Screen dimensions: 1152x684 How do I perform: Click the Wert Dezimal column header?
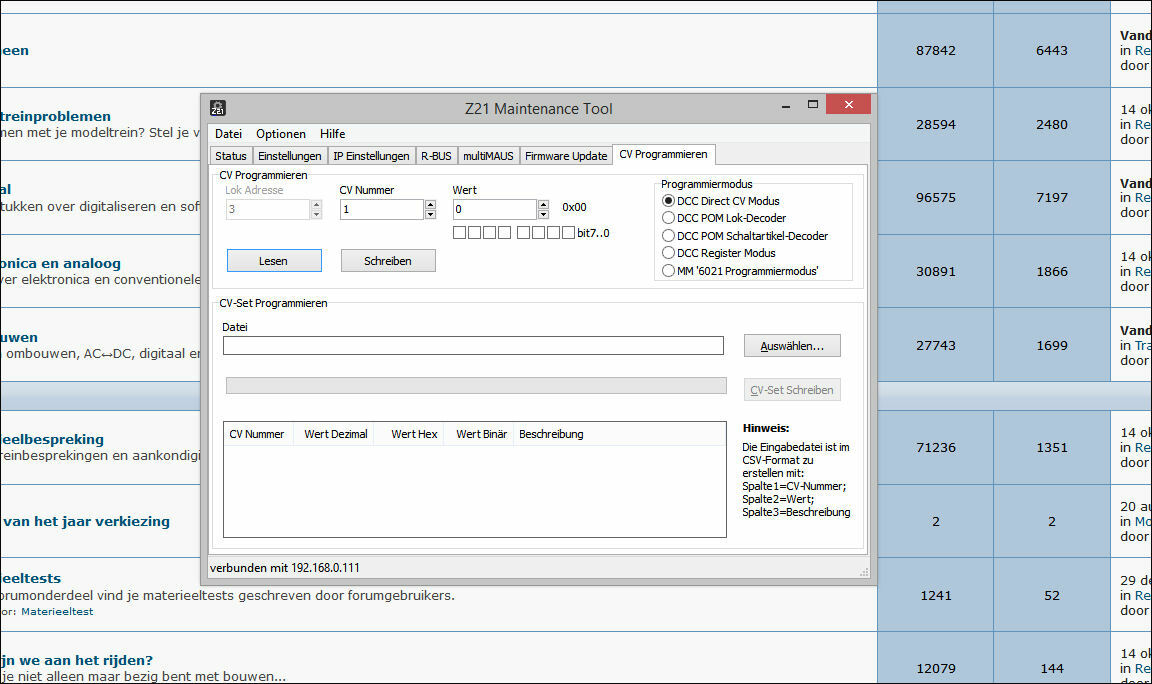334,434
